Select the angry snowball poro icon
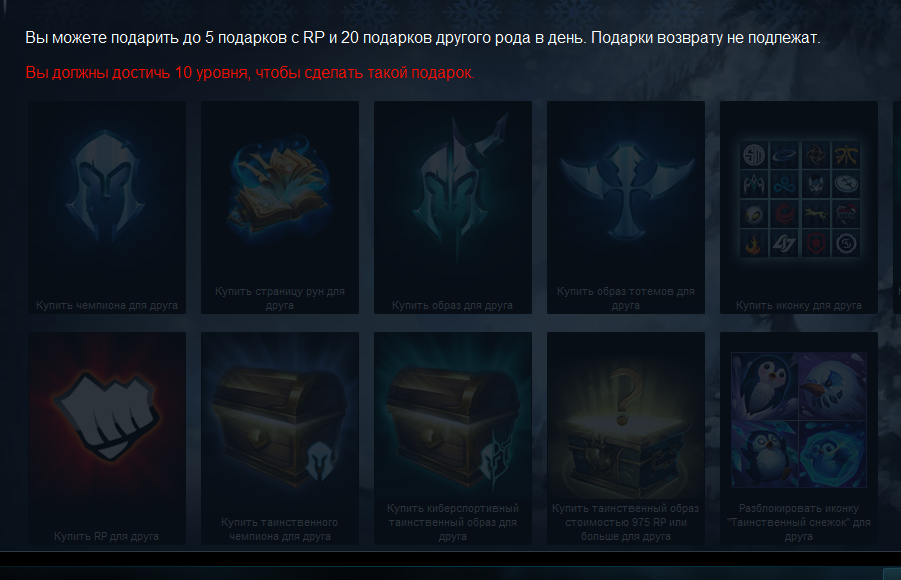Image resolution: width=901 pixels, height=580 pixels. [x=833, y=386]
